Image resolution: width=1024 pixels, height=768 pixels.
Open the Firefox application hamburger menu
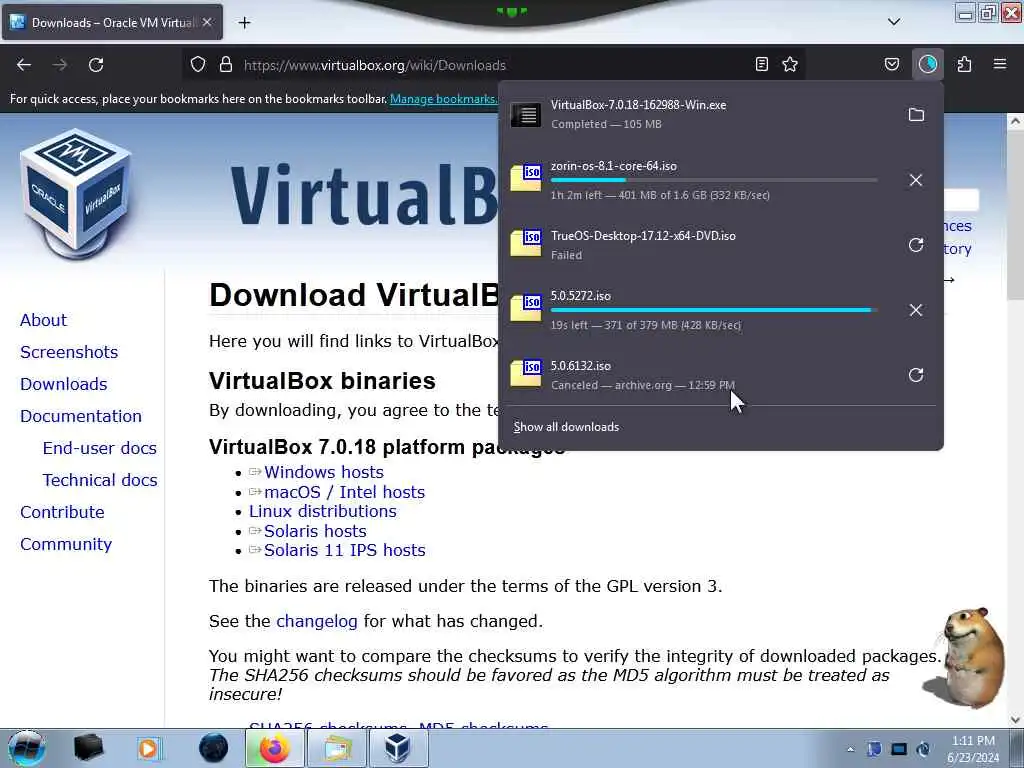(1000, 64)
